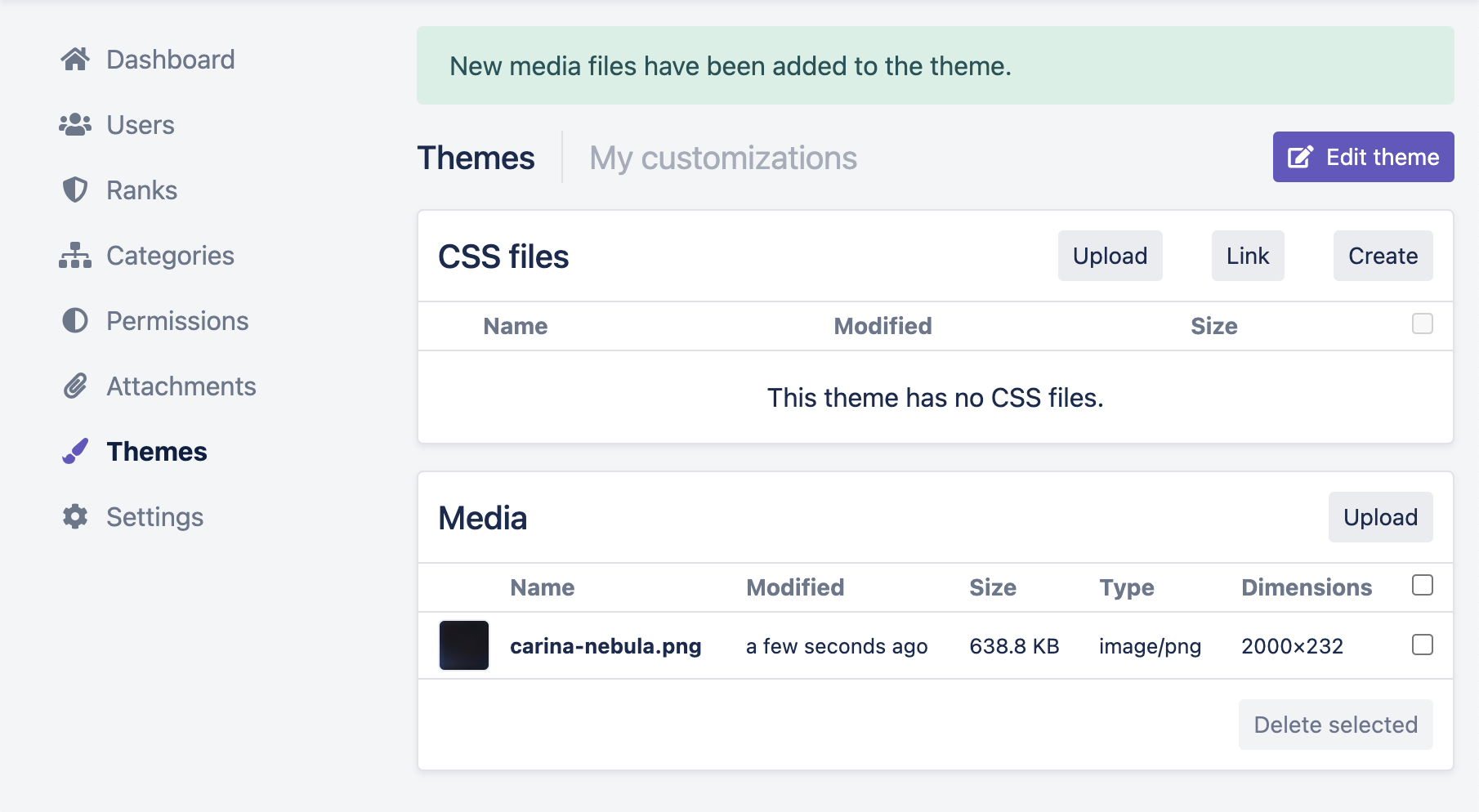Click the Settings gear icon
Viewport: 1479px width, 812px height.
[75, 517]
